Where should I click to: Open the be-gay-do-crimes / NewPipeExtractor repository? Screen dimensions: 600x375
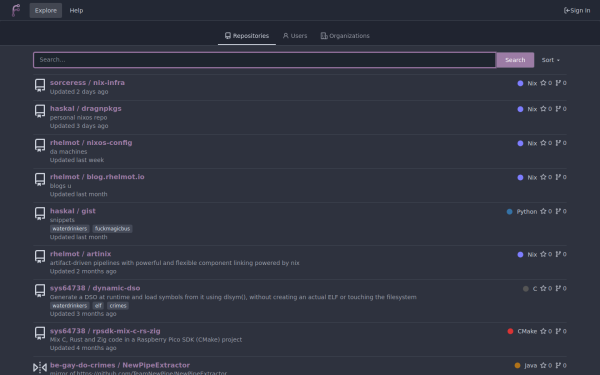[120, 365]
